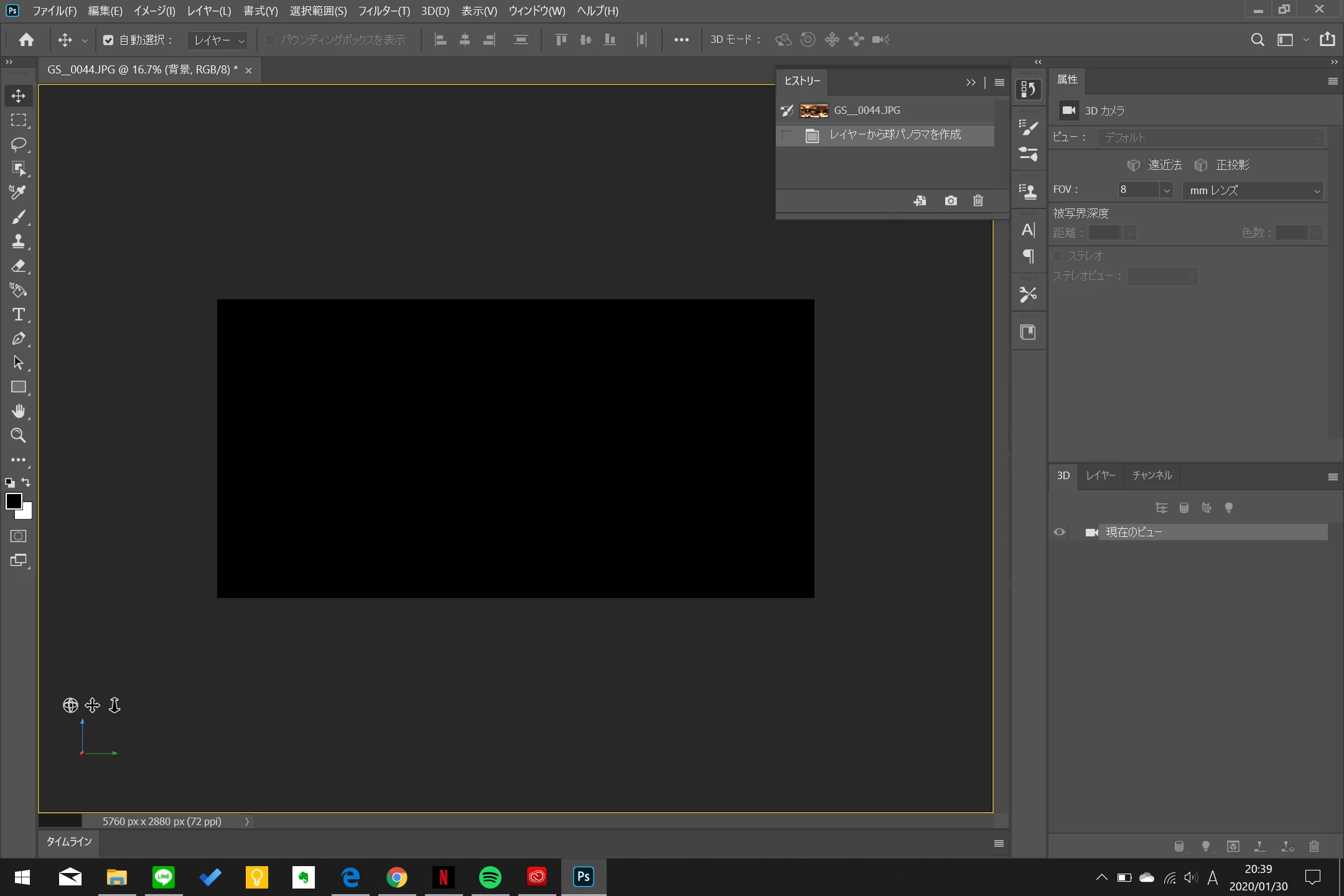Screen dimensions: 1344x896
Task: Delete current history state with trash icon
Action: (978, 200)
